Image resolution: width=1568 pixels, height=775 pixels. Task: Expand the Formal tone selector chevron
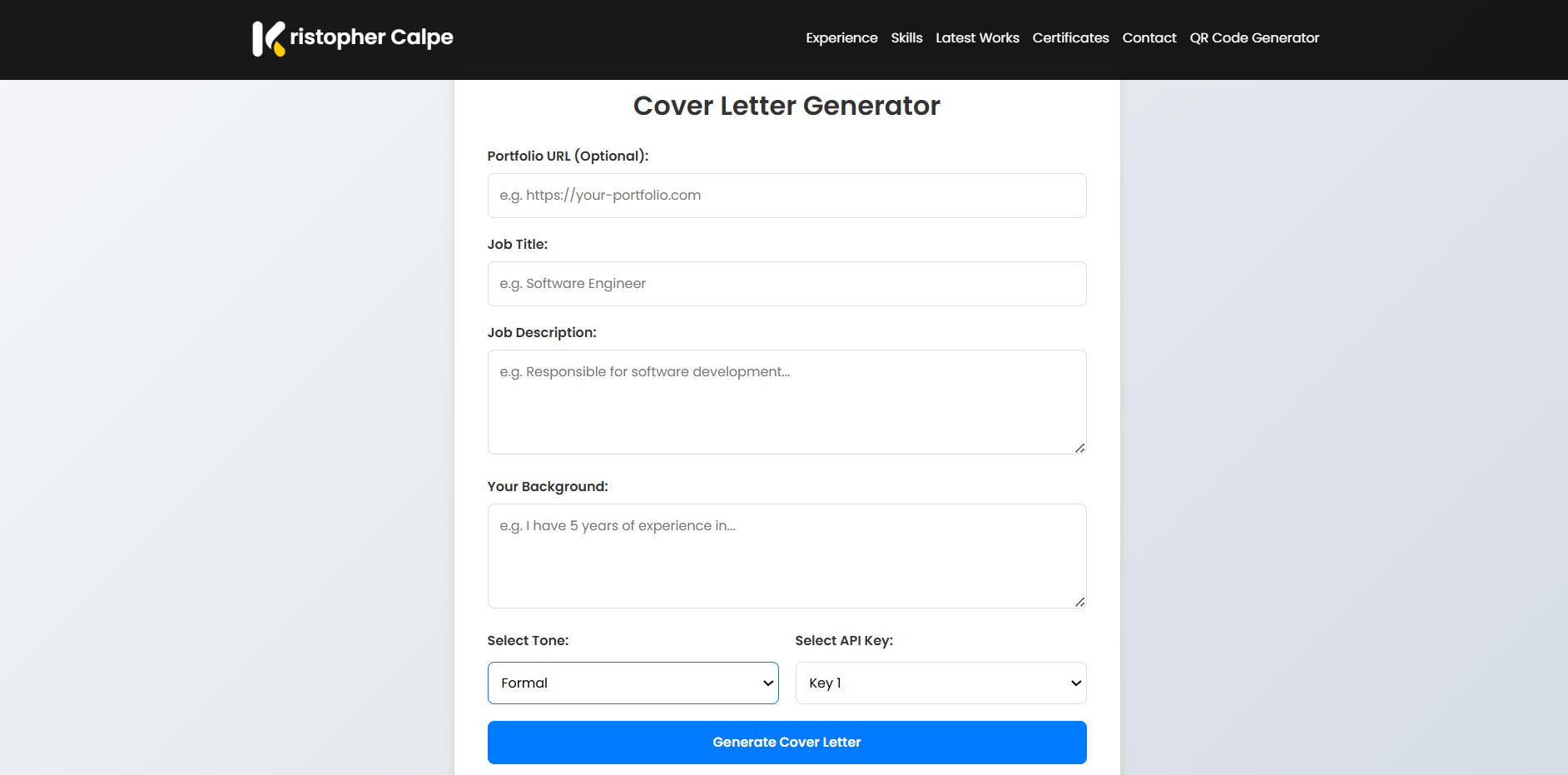(x=767, y=683)
